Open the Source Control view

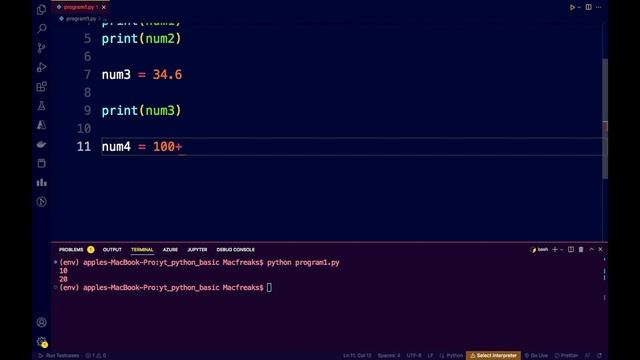coord(41,48)
